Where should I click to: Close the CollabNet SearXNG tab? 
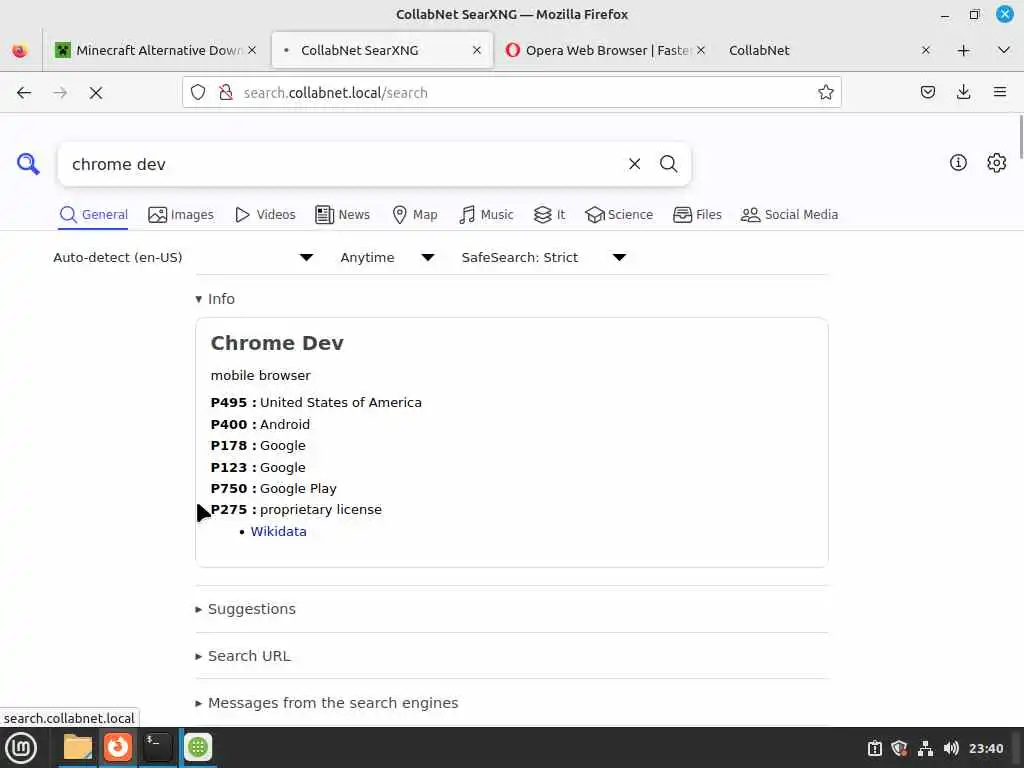pyautogui.click(x=477, y=50)
